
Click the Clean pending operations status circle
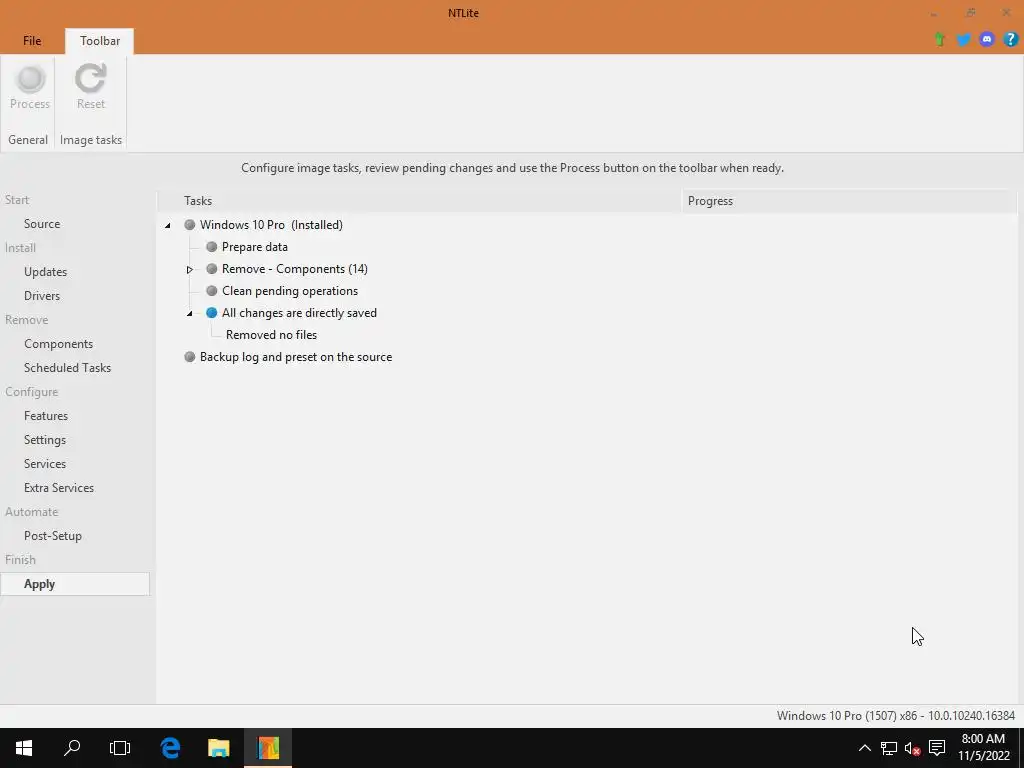click(212, 291)
